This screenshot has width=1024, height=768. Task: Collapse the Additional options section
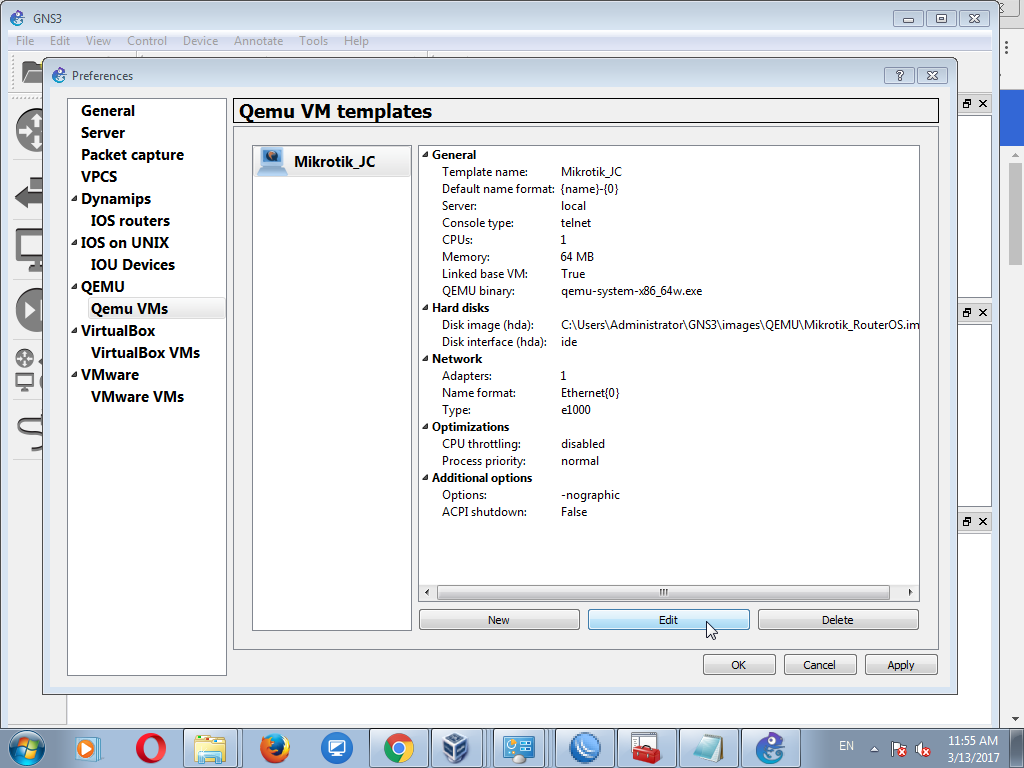pos(426,478)
